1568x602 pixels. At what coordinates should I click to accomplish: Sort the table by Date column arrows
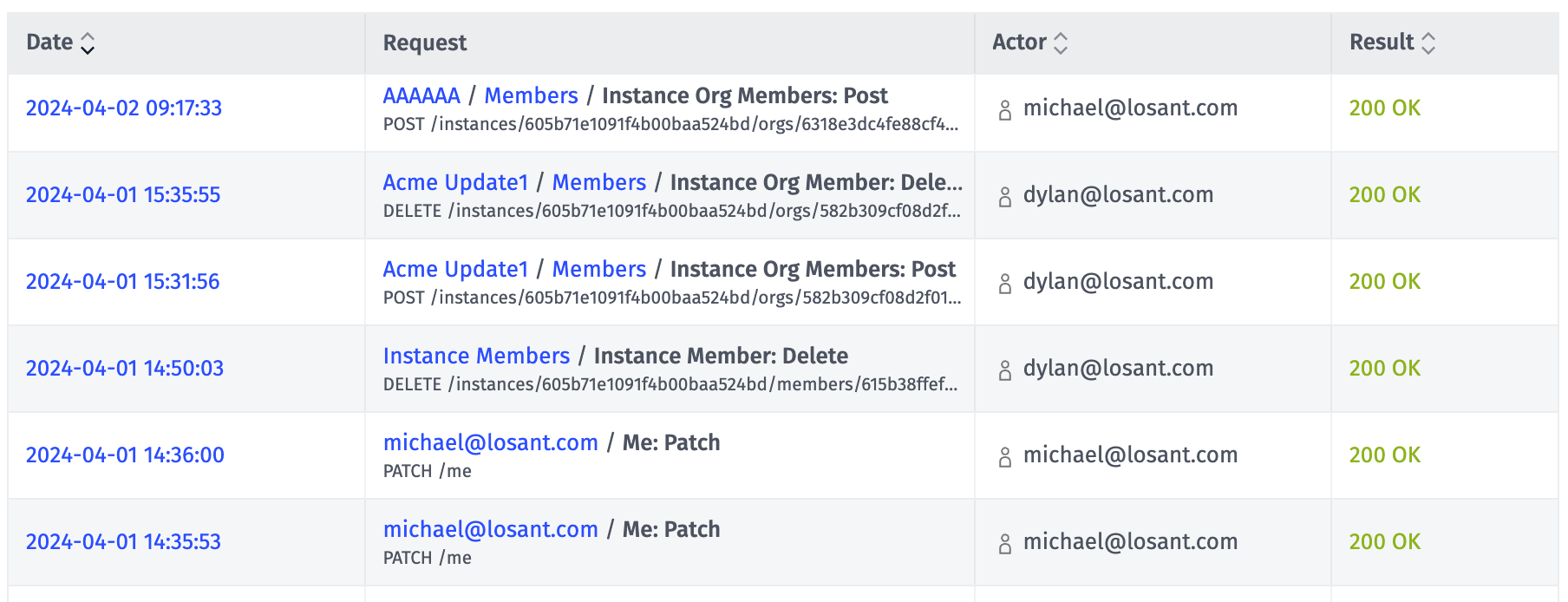(x=88, y=43)
